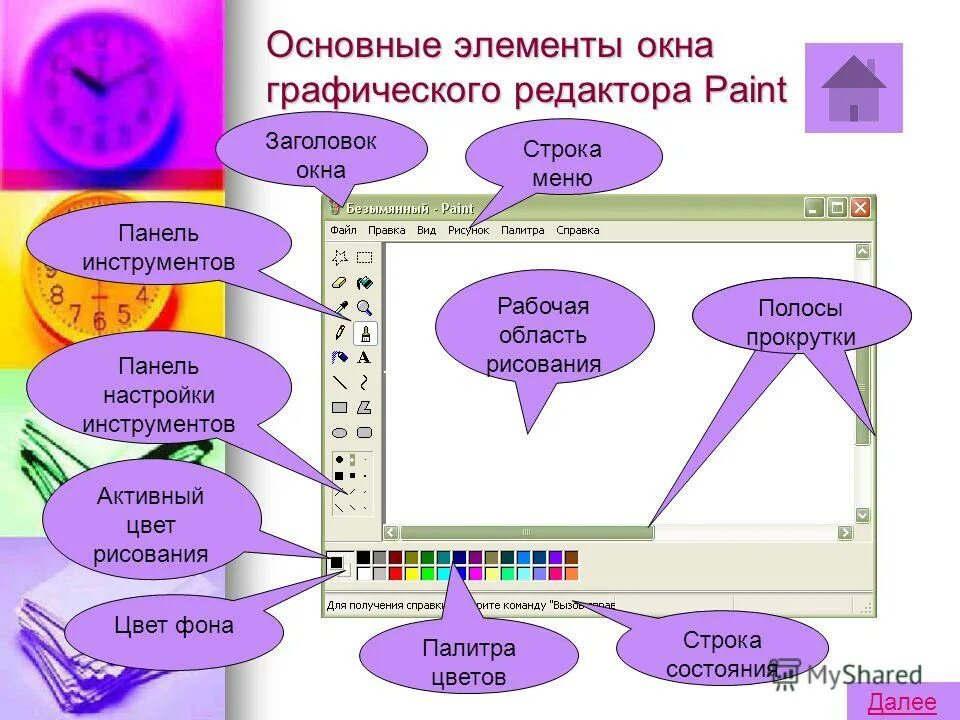Screen dimensions: 960x720
Task: Select the Polygon shape tool
Action: pyautogui.click(x=365, y=407)
